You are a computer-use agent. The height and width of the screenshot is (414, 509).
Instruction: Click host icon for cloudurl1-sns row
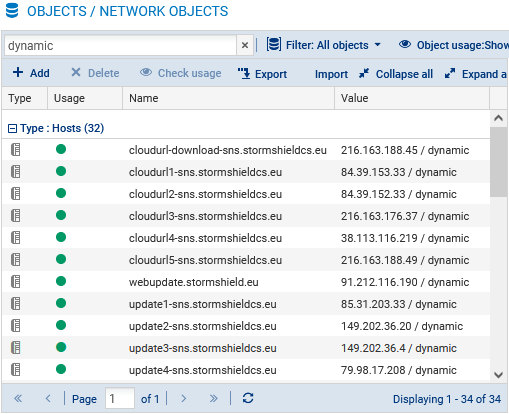click(x=16, y=172)
